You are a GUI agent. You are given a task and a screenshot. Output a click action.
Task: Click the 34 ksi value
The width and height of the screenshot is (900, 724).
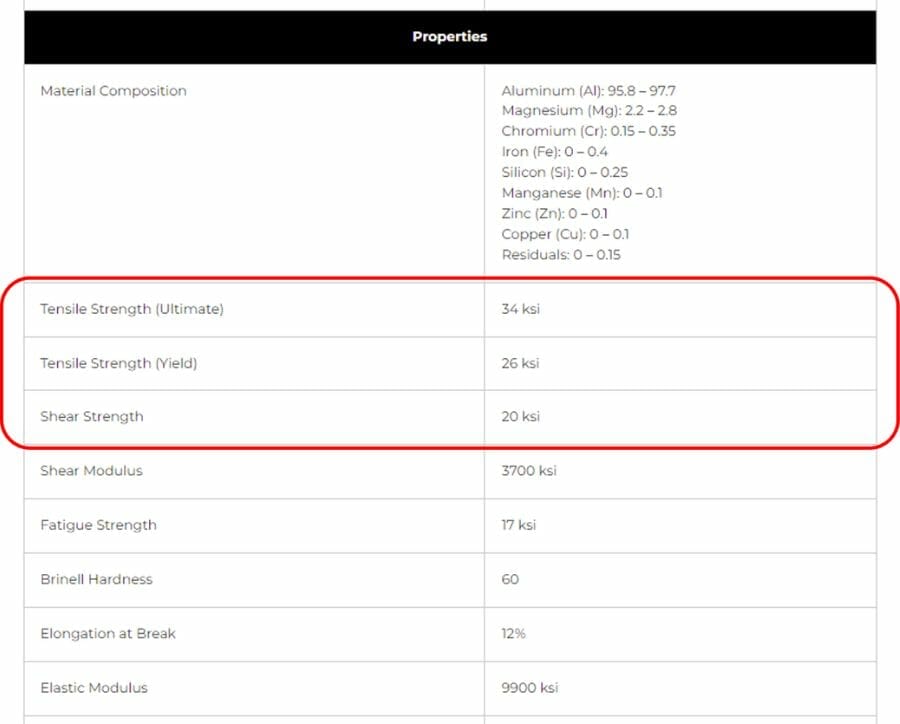click(521, 309)
